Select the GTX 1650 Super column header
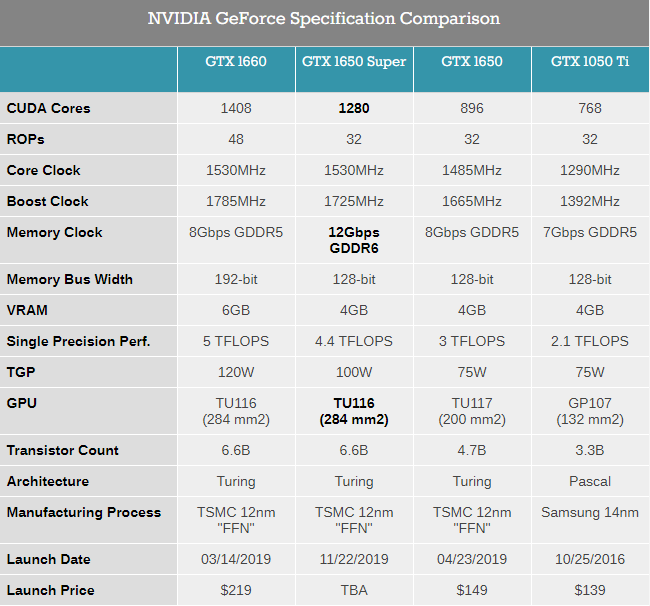Image resolution: width=650 pixels, height=606 pixels. click(x=354, y=61)
